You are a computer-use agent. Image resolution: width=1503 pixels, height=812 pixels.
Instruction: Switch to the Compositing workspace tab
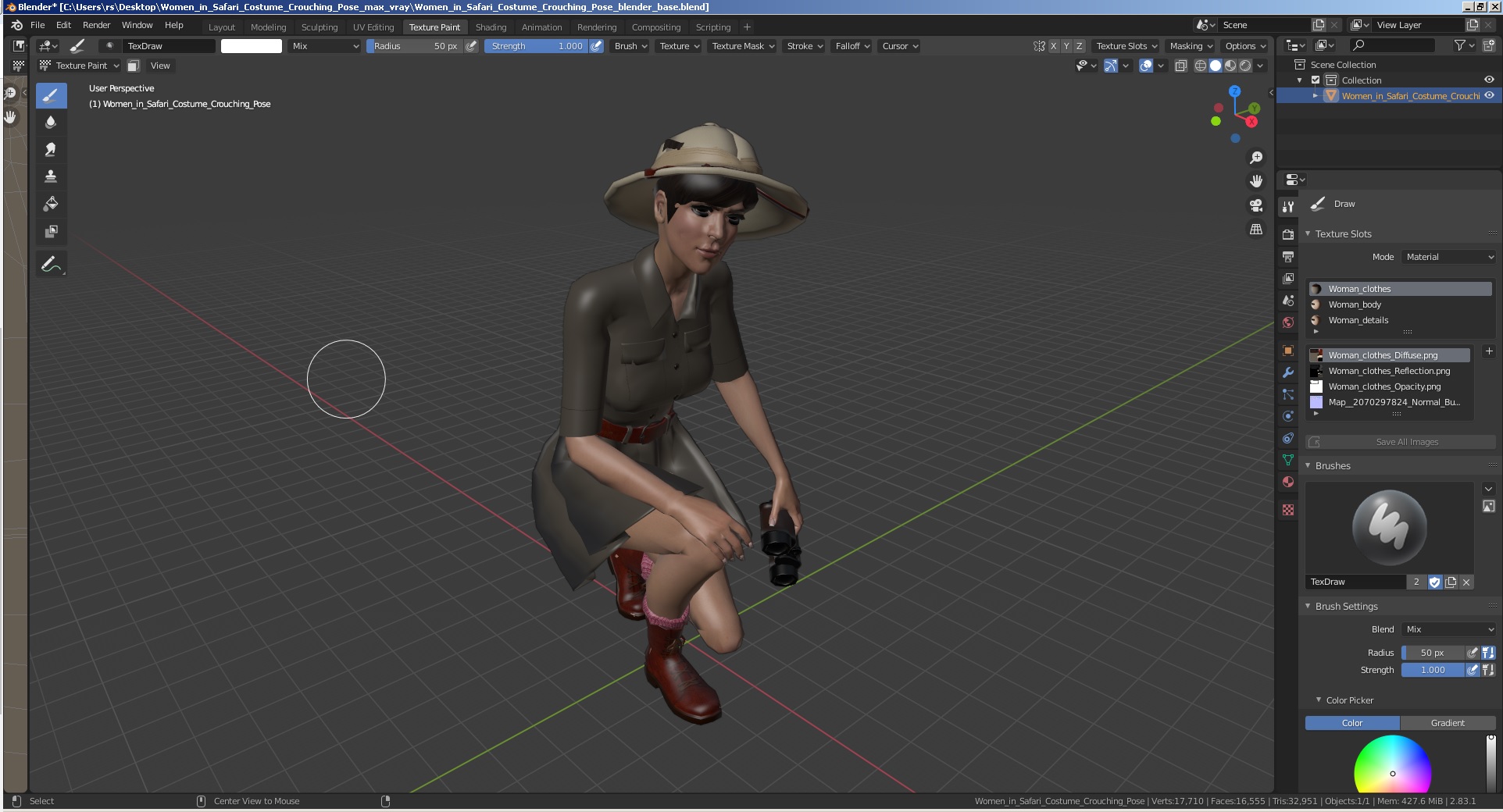coord(656,27)
